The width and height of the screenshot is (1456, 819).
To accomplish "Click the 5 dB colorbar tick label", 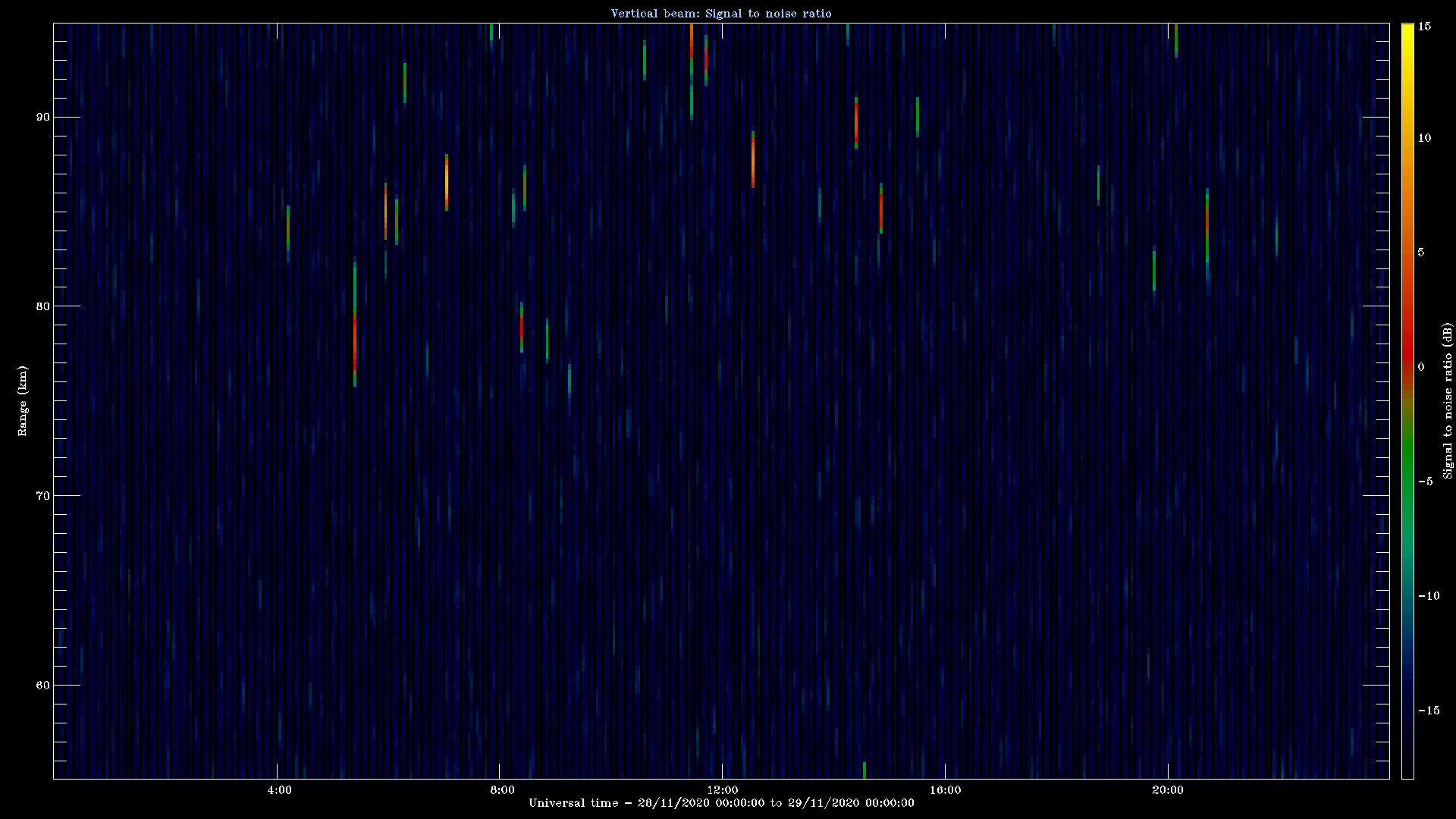I will tap(1421, 253).
